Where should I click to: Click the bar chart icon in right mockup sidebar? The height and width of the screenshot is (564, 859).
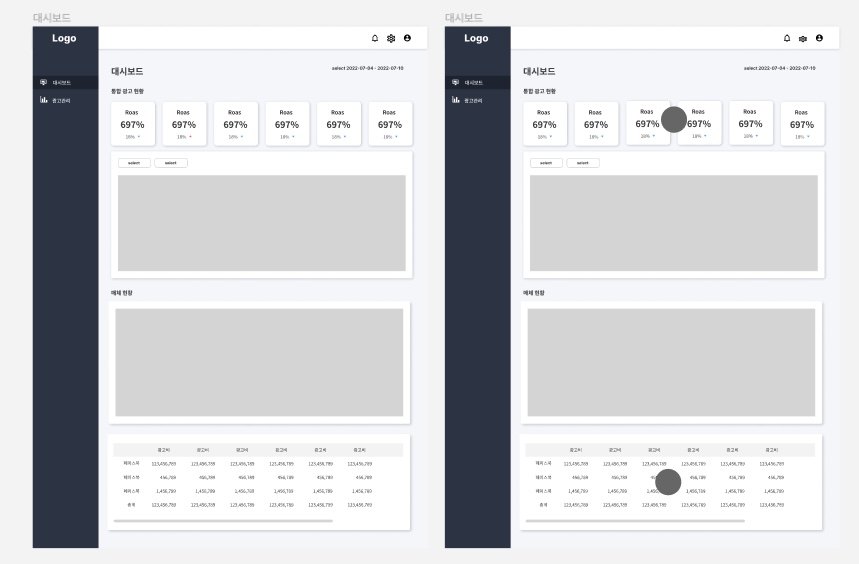point(455,100)
